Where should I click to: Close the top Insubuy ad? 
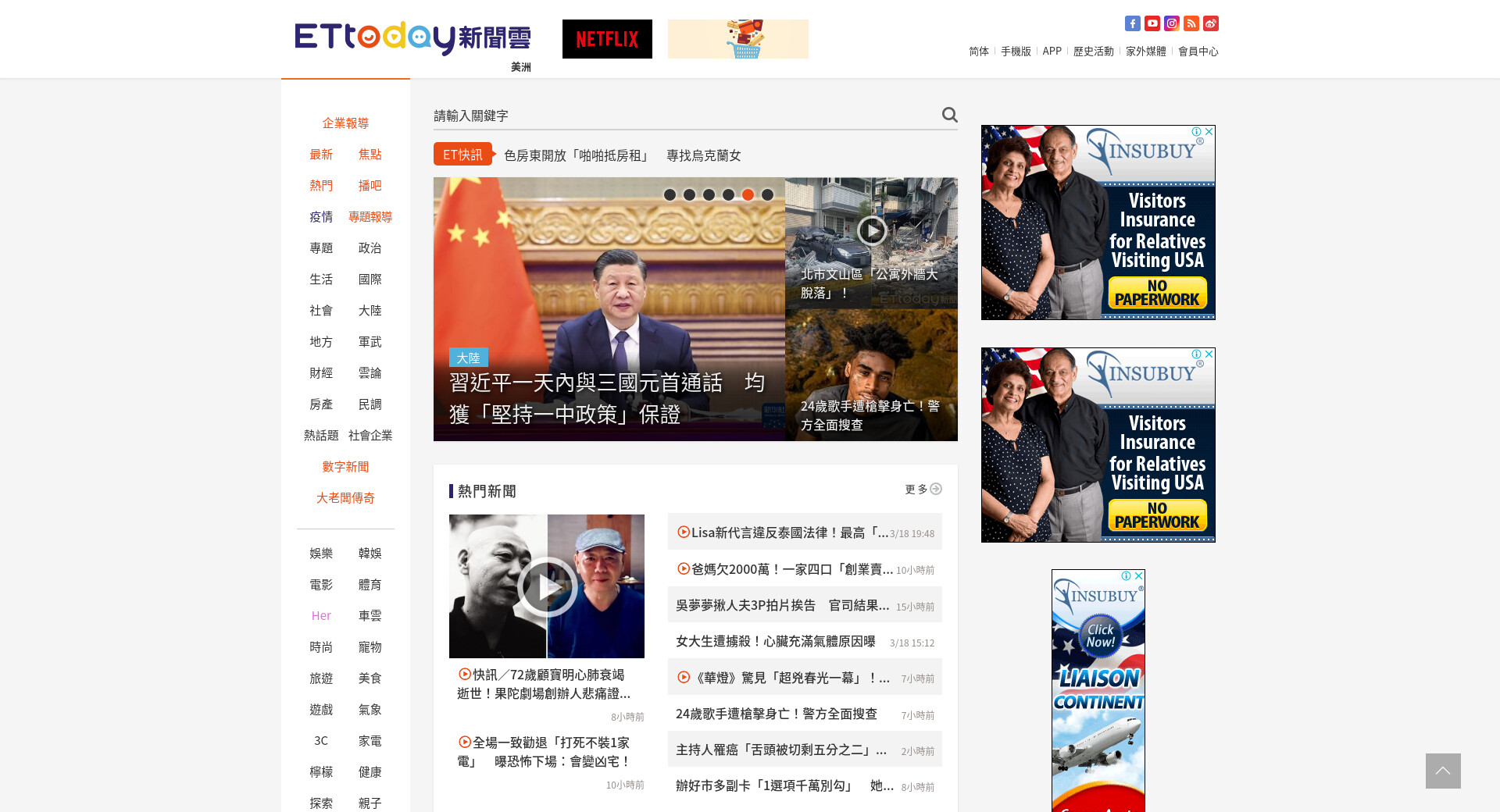[1209, 132]
